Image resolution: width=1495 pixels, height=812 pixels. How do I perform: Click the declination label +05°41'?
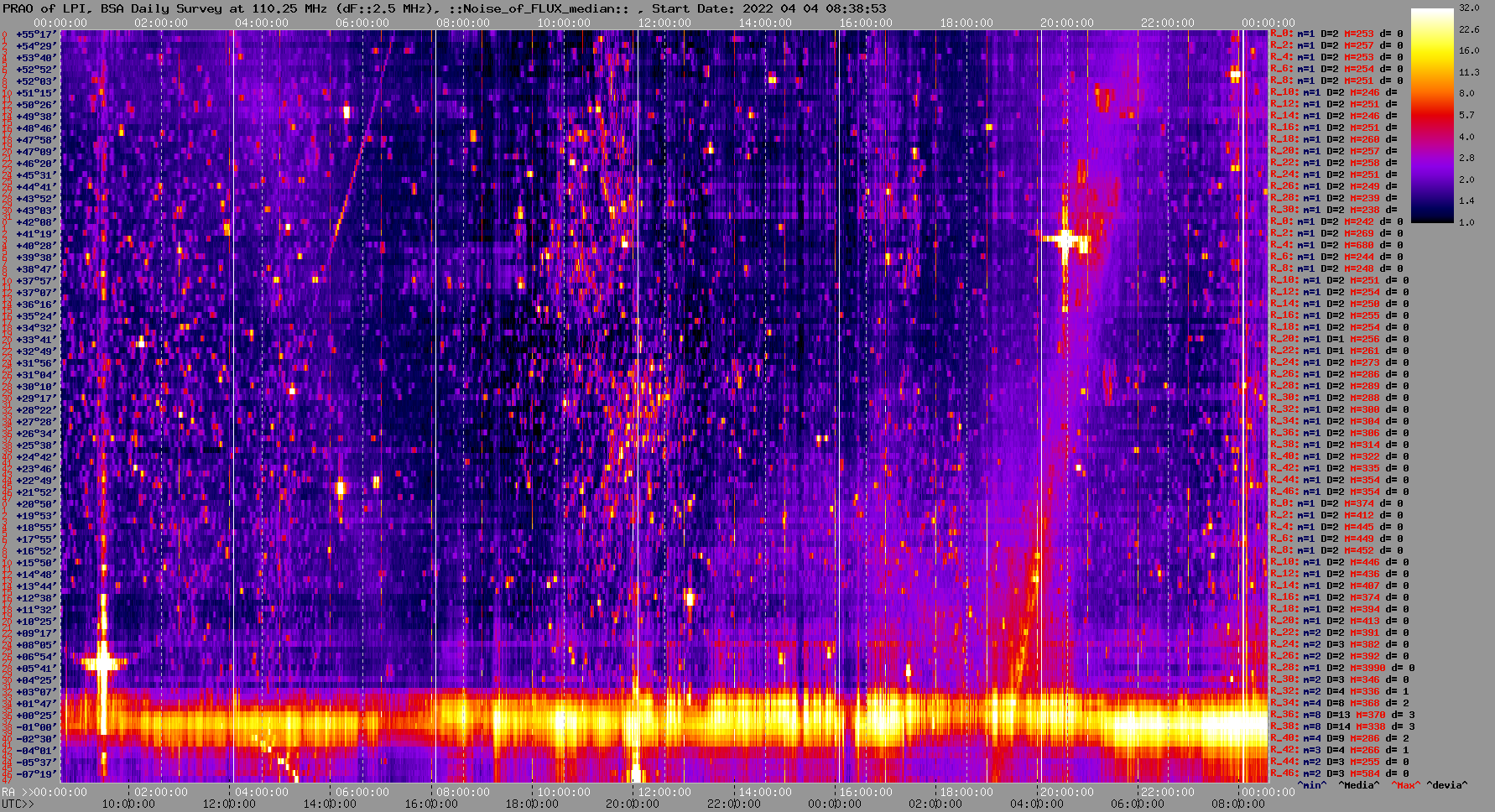pos(35,668)
